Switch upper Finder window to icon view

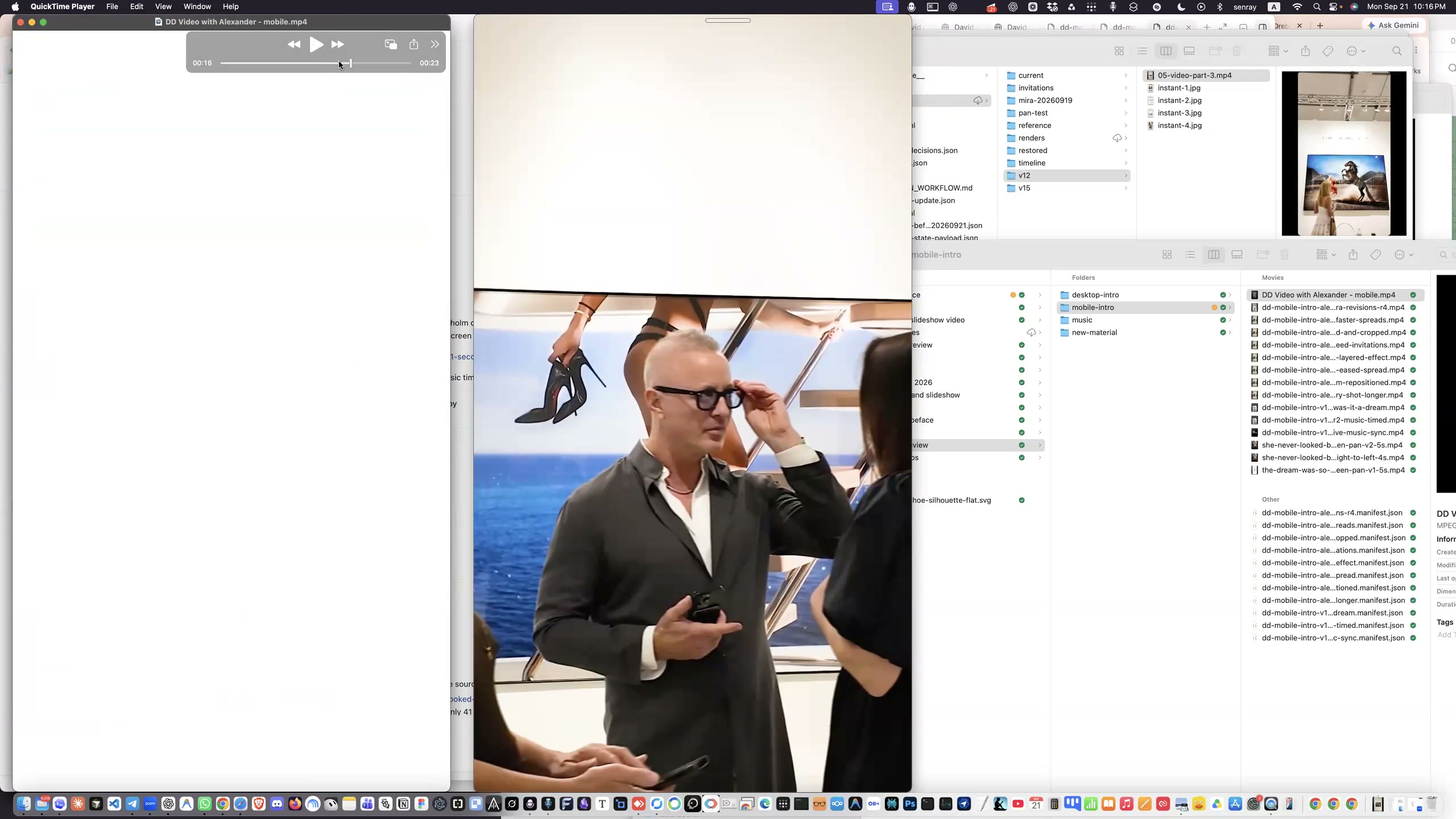pos(1119,51)
